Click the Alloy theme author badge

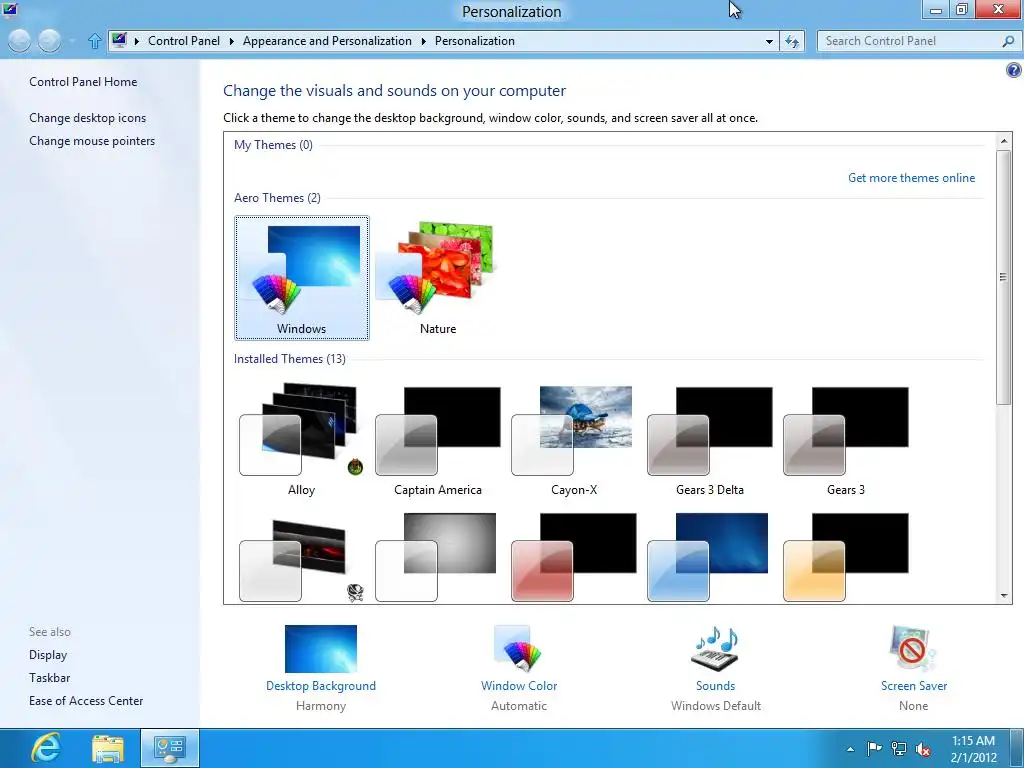tap(355, 466)
